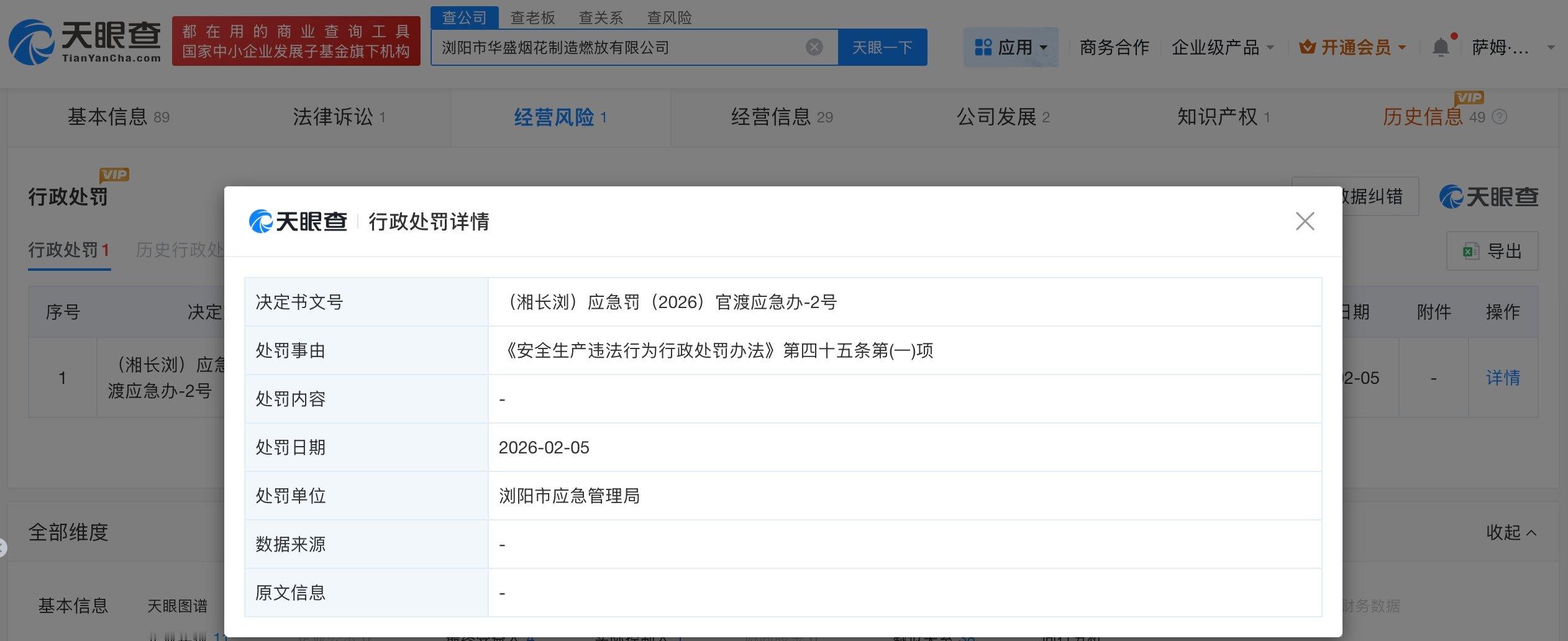
Task: Click the red promotional banner beside the logo
Action: point(296,42)
